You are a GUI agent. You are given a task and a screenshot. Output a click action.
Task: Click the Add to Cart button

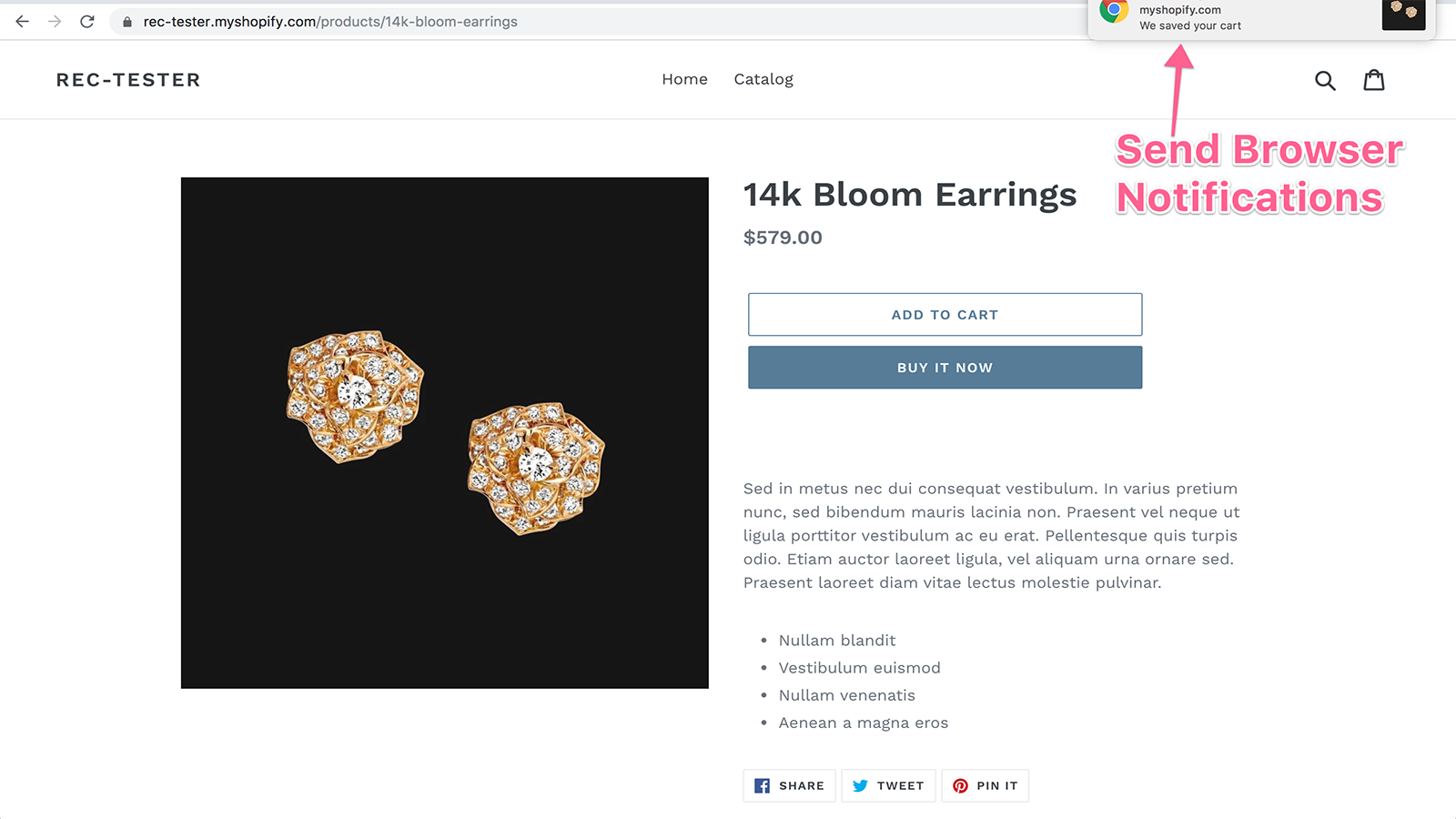pyautogui.click(x=945, y=315)
